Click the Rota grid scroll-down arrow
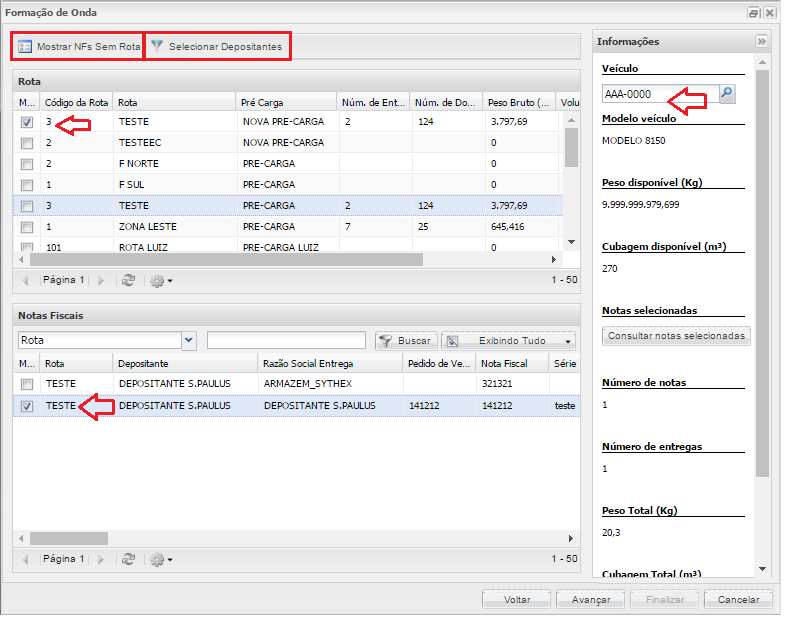The image size is (785, 619). [571, 242]
